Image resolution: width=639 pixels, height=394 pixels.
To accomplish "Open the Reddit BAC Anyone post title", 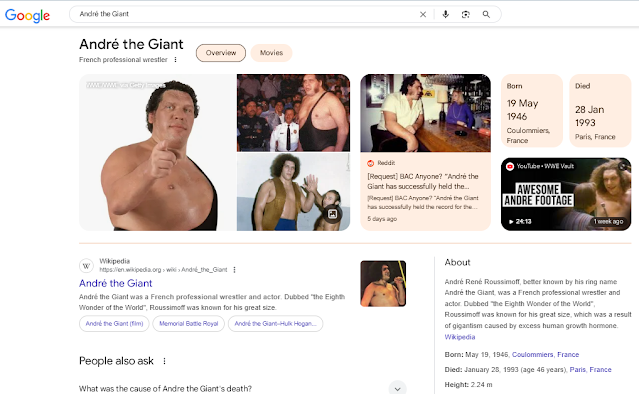I will (x=423, y=181).
